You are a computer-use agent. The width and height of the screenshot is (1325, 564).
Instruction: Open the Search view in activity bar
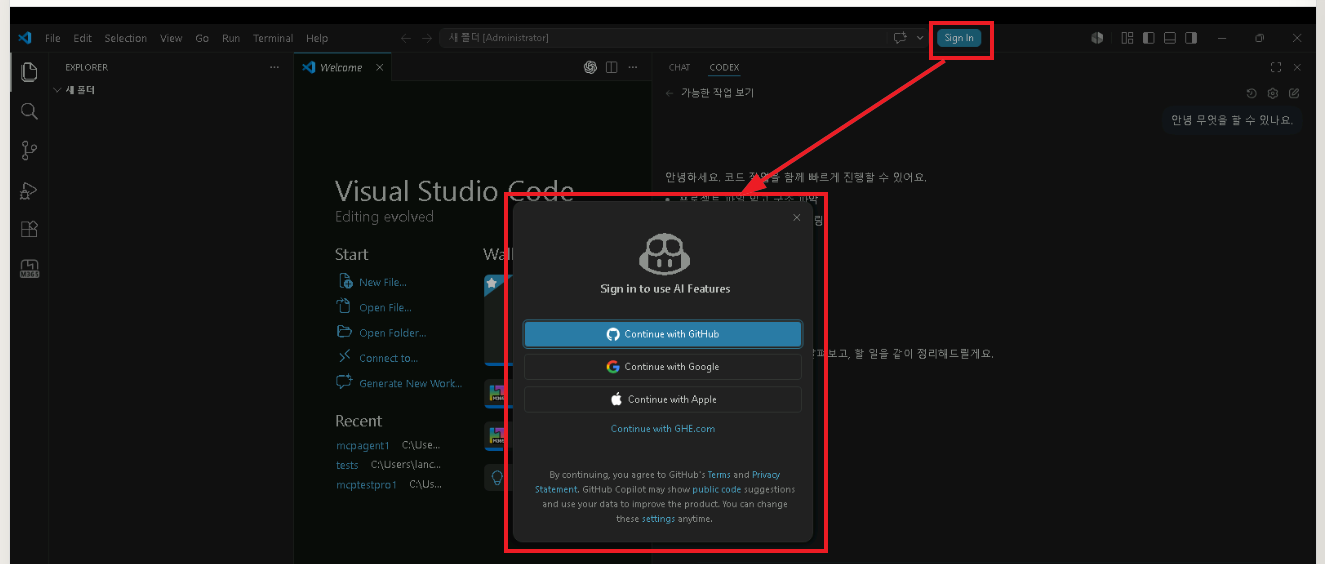coord(29,111)
